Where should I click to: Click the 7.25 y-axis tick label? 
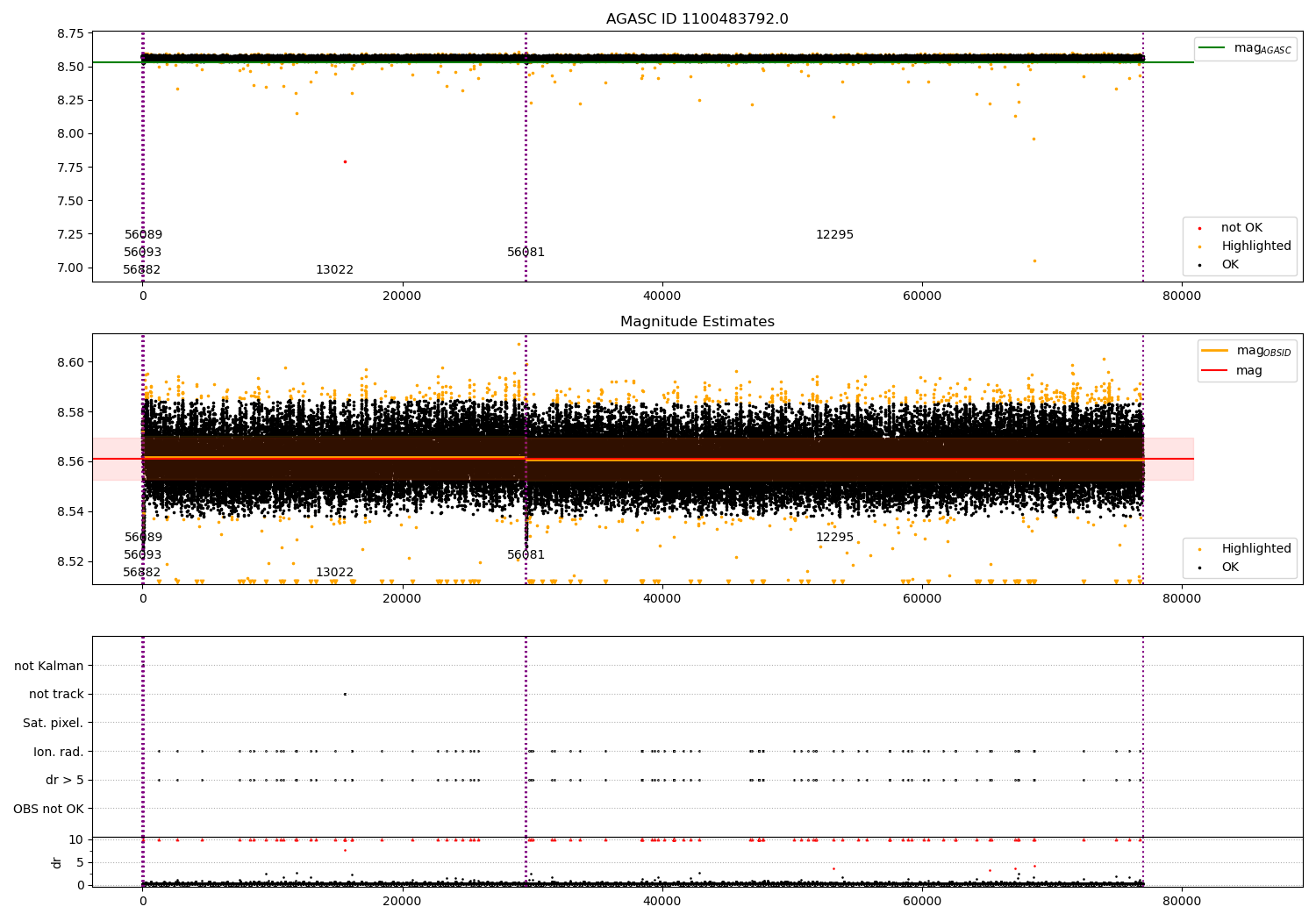click(x=70, y=234)
